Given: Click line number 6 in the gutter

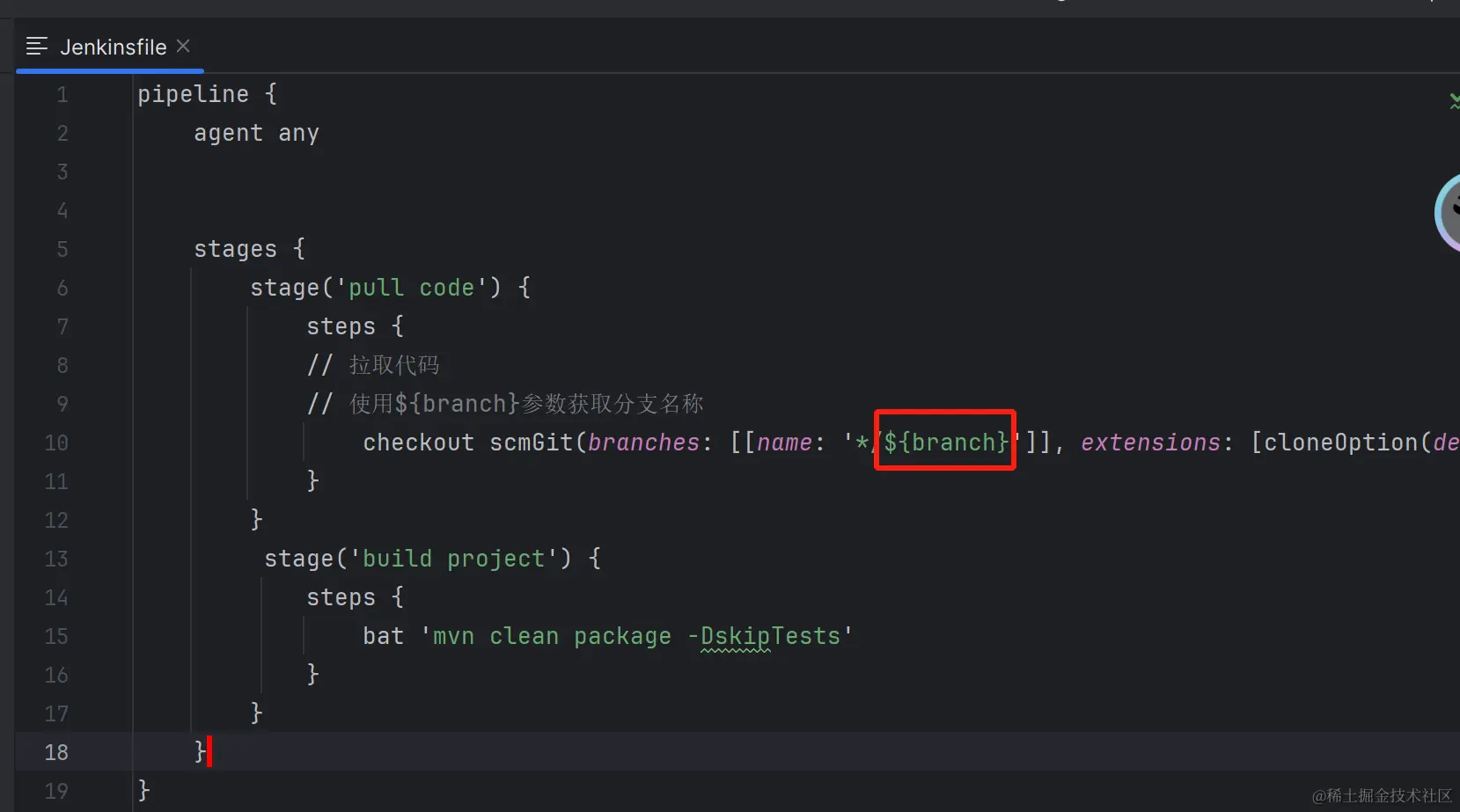Looking at the screenshot, I should pyautogui.click(x=62, y=288).
